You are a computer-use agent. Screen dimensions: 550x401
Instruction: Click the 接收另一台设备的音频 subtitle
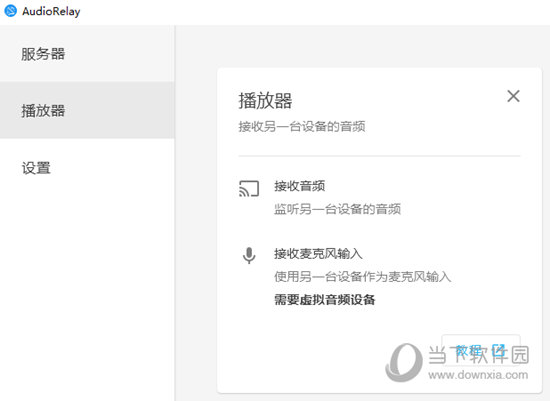pyautogui.click(x=302, y=126)
